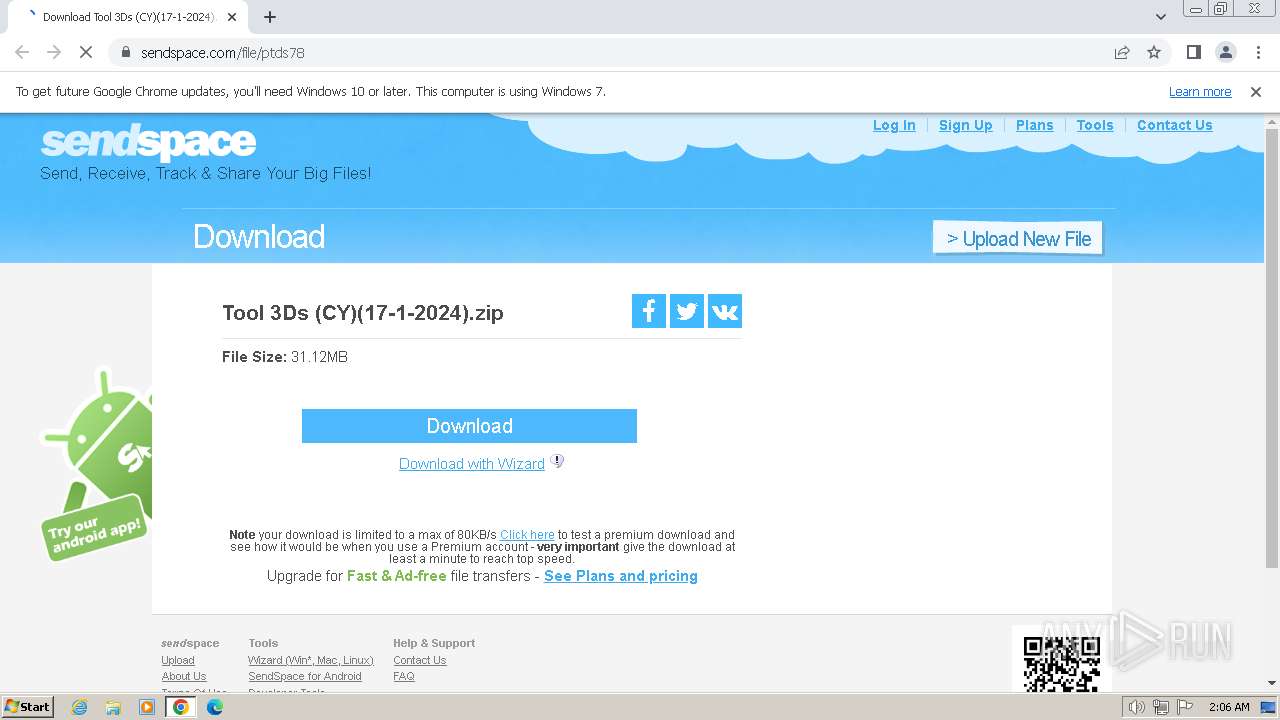The width and height of the screenshot is (1280, 720).
Task: Open a new browser tab
Action: tap(270, 16)
